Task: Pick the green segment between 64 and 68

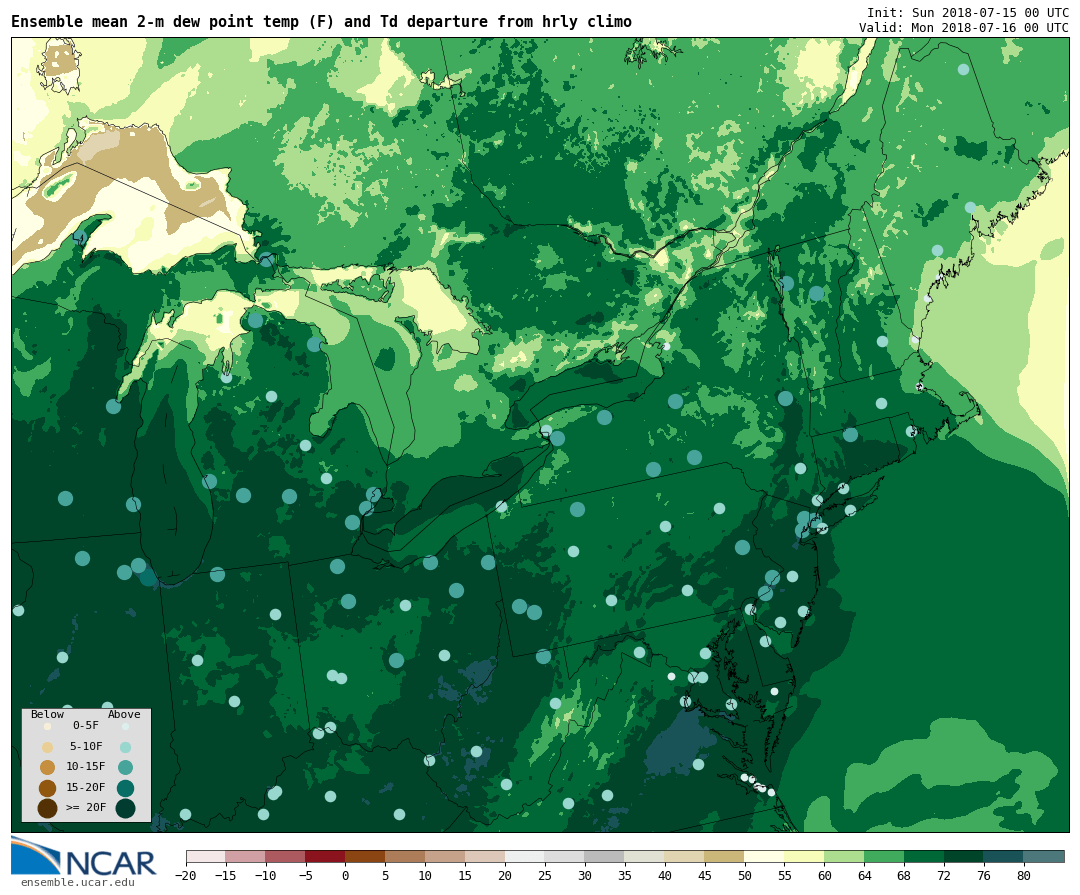Action: pyautogui.click(x=884, y=856)
